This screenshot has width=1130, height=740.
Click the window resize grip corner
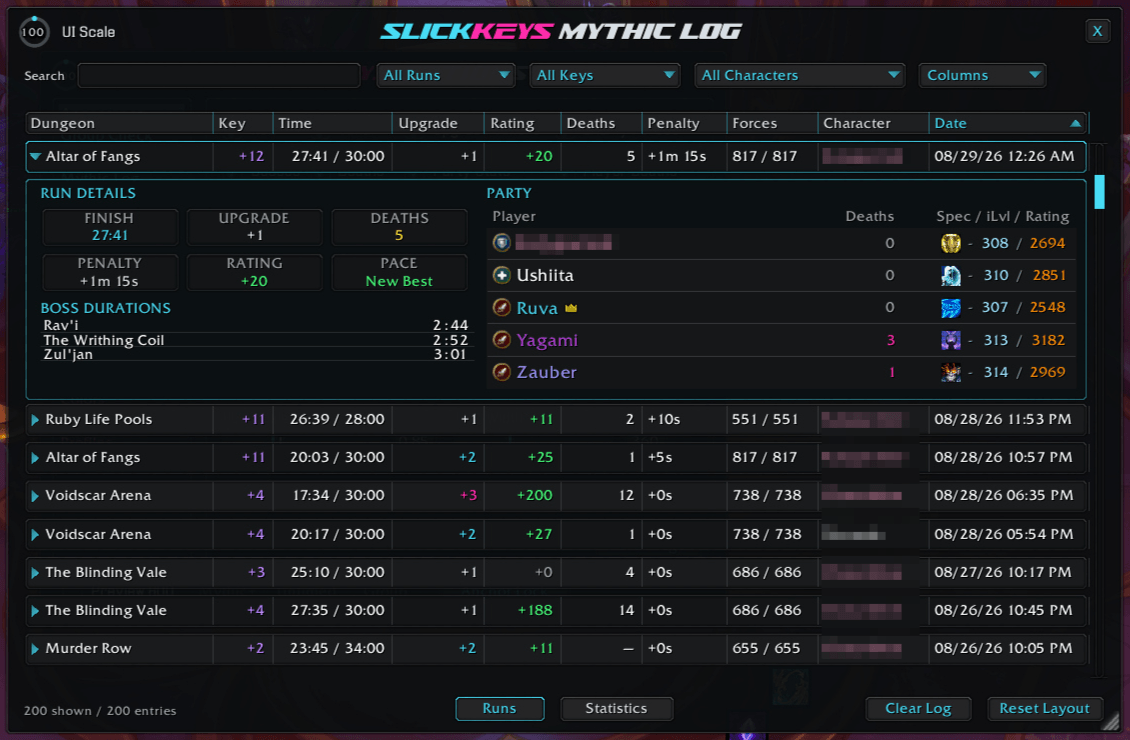[1112, 722]
